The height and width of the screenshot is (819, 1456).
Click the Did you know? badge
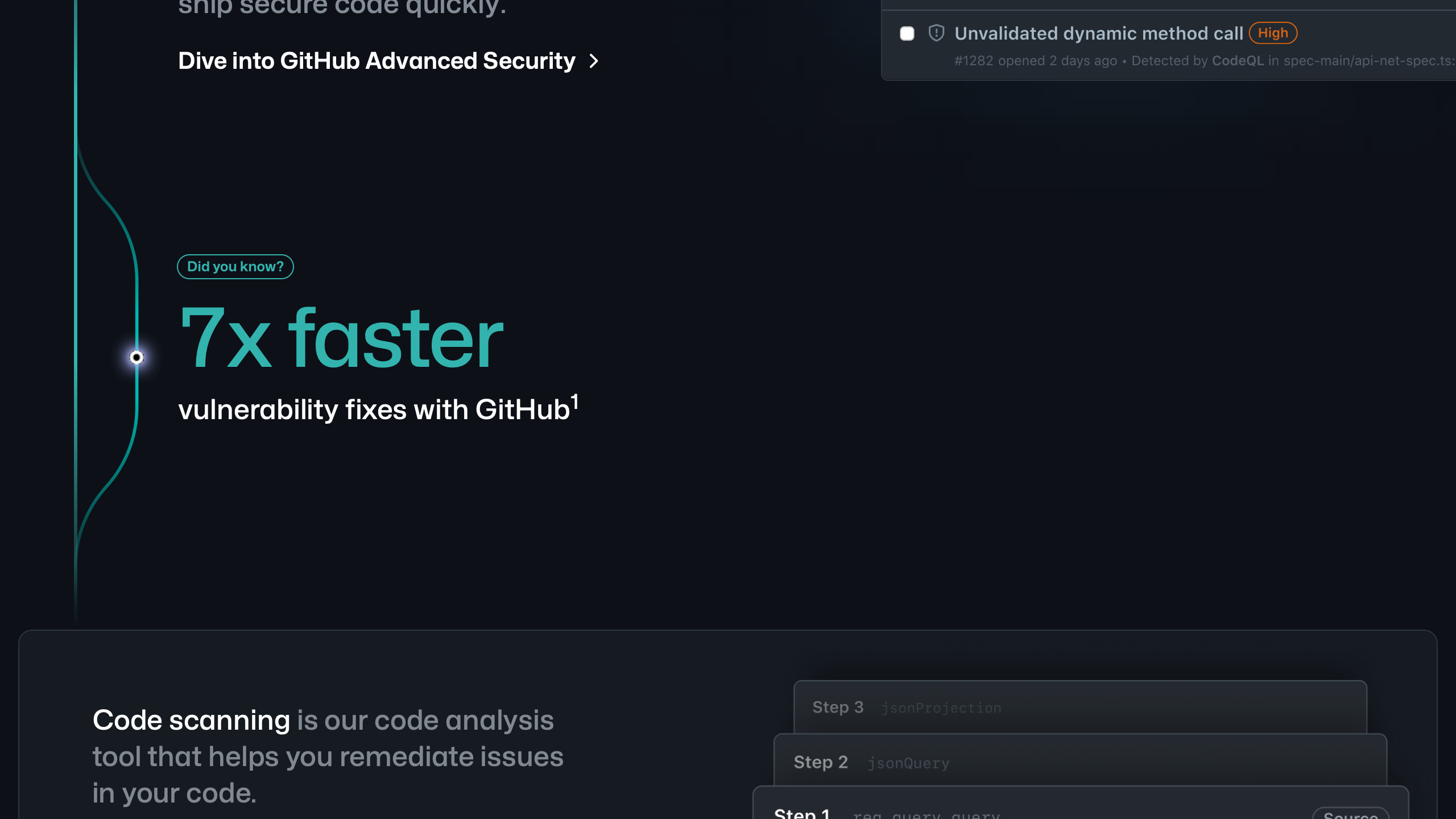point(235,267)
